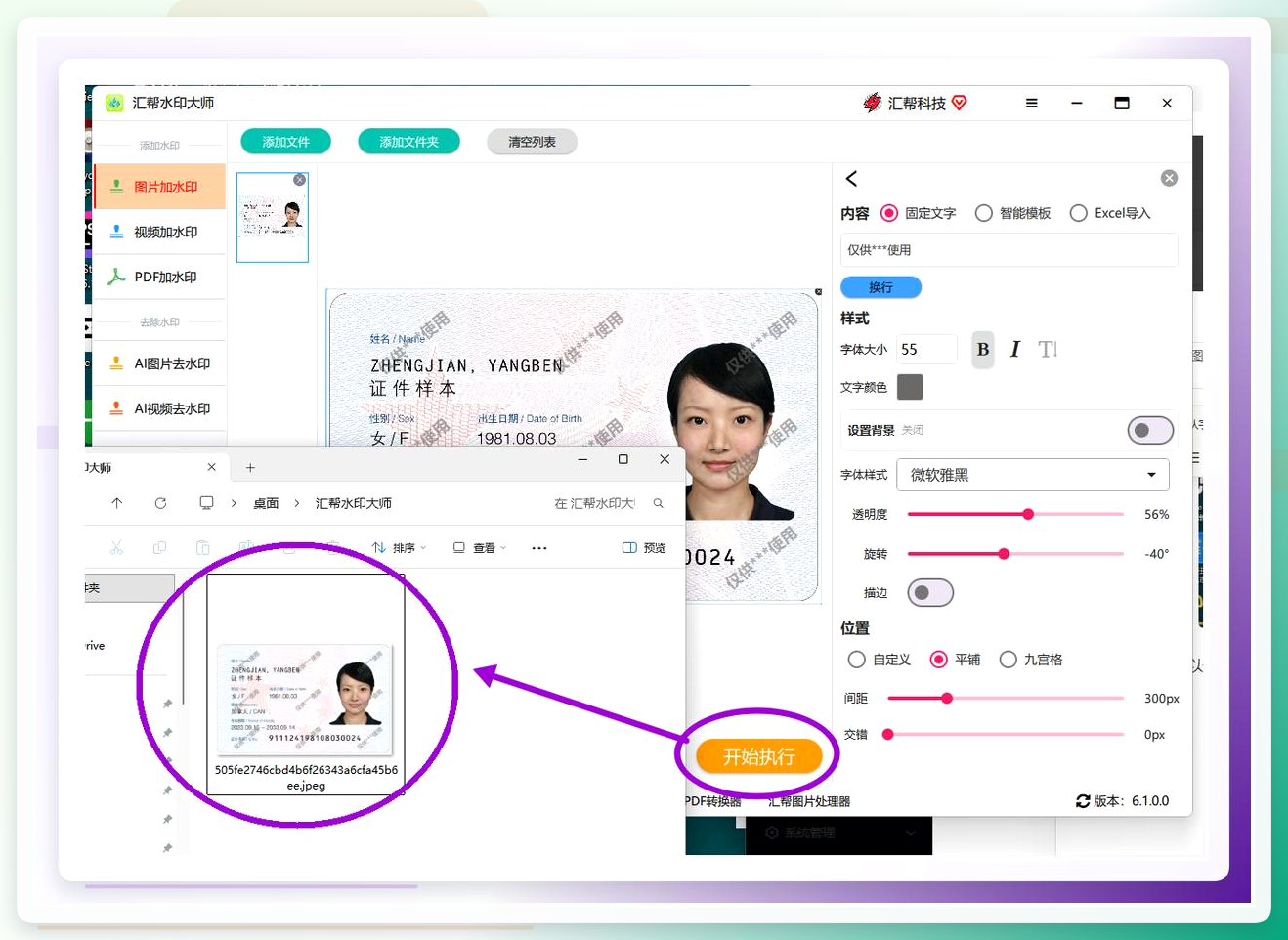Image resolution: width=1288 pixels, height=940 pixels.
Task: Go back using the left chevron arrow
Action: click(851, 178)
